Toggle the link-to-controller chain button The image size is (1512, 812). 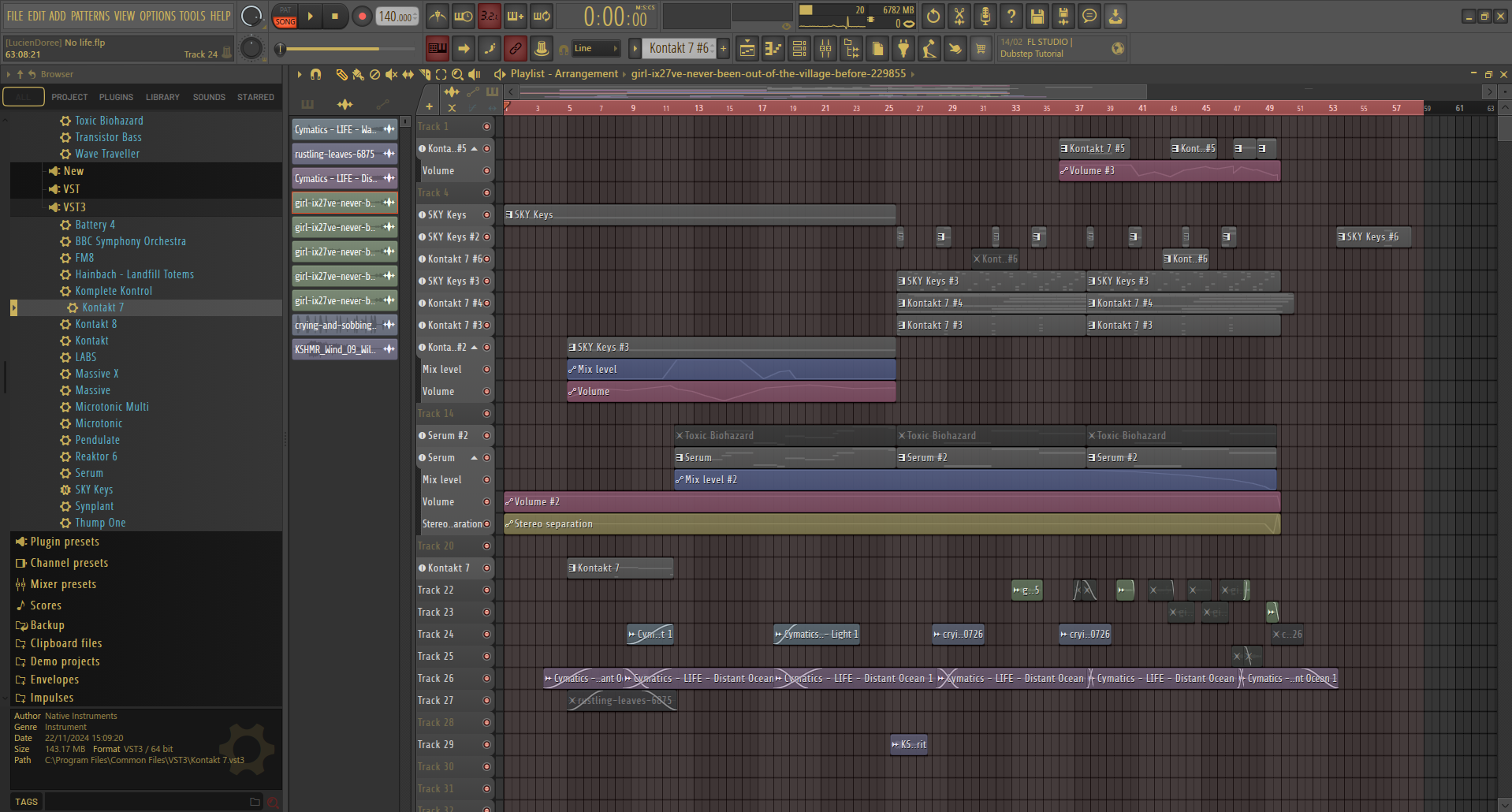516,49
